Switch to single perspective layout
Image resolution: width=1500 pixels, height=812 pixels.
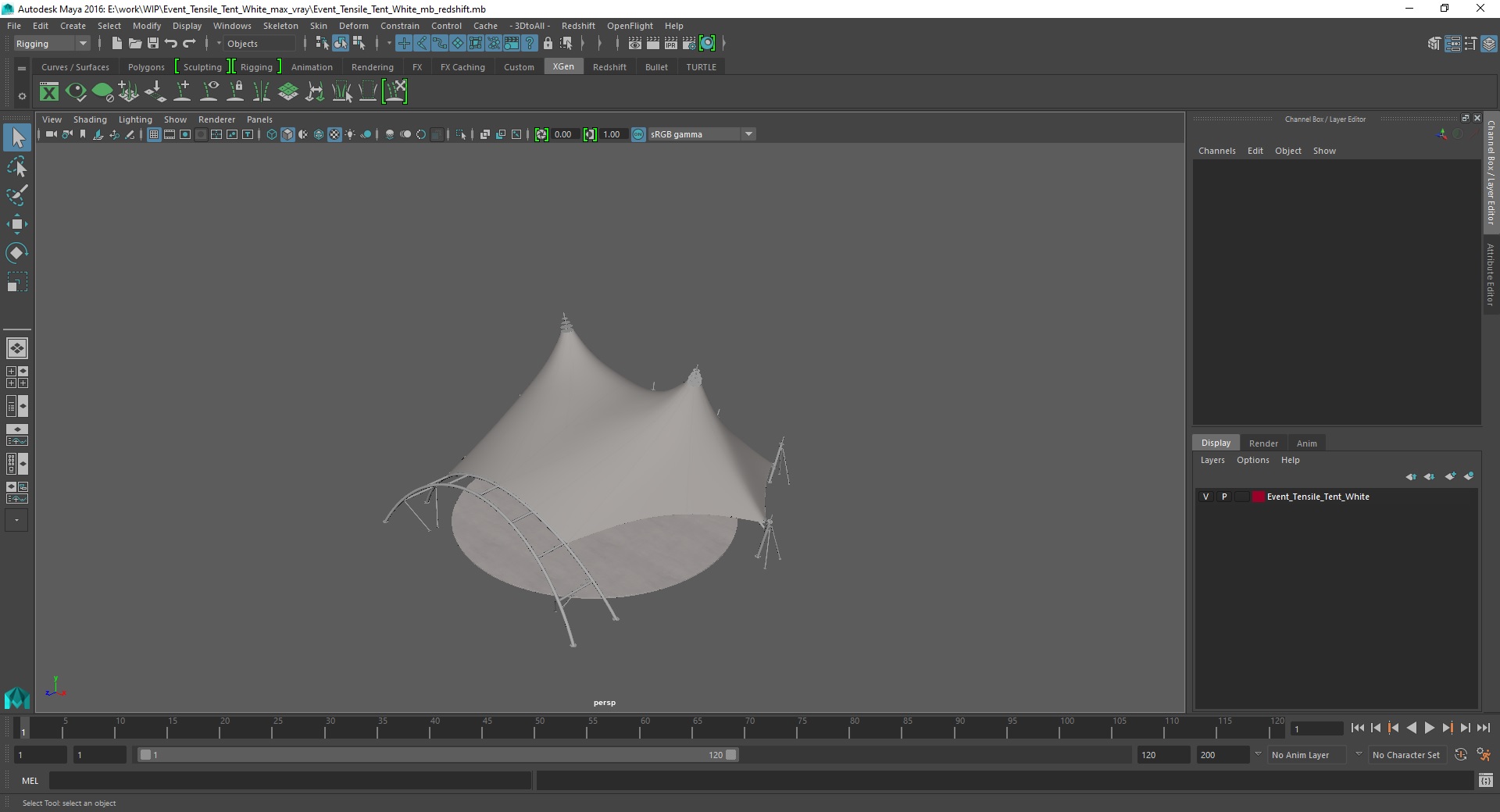coord(17,348)
